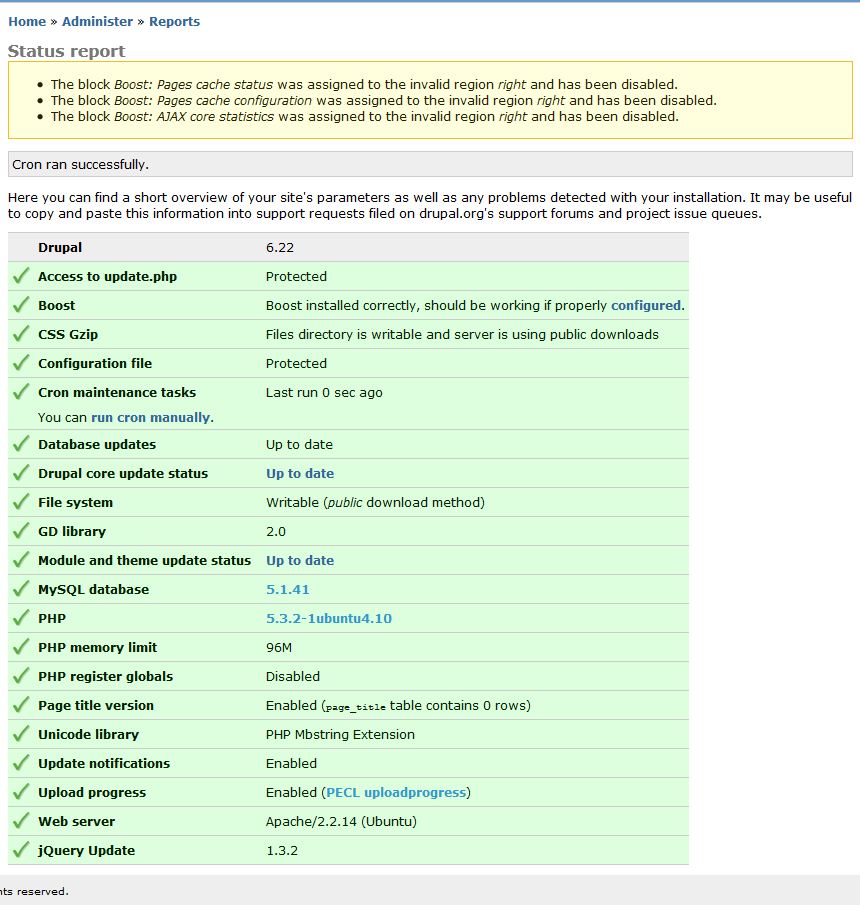This screenshot has width=860, height=905.
Task: Click the 'Update notifications' label
Action: pyautogui.click(x=104, y=763)
